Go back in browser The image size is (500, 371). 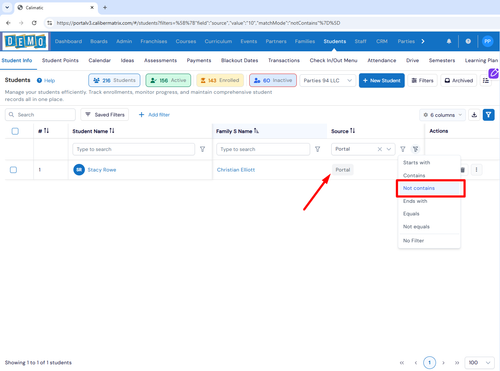pyautogui.click(x=8, y=23)
